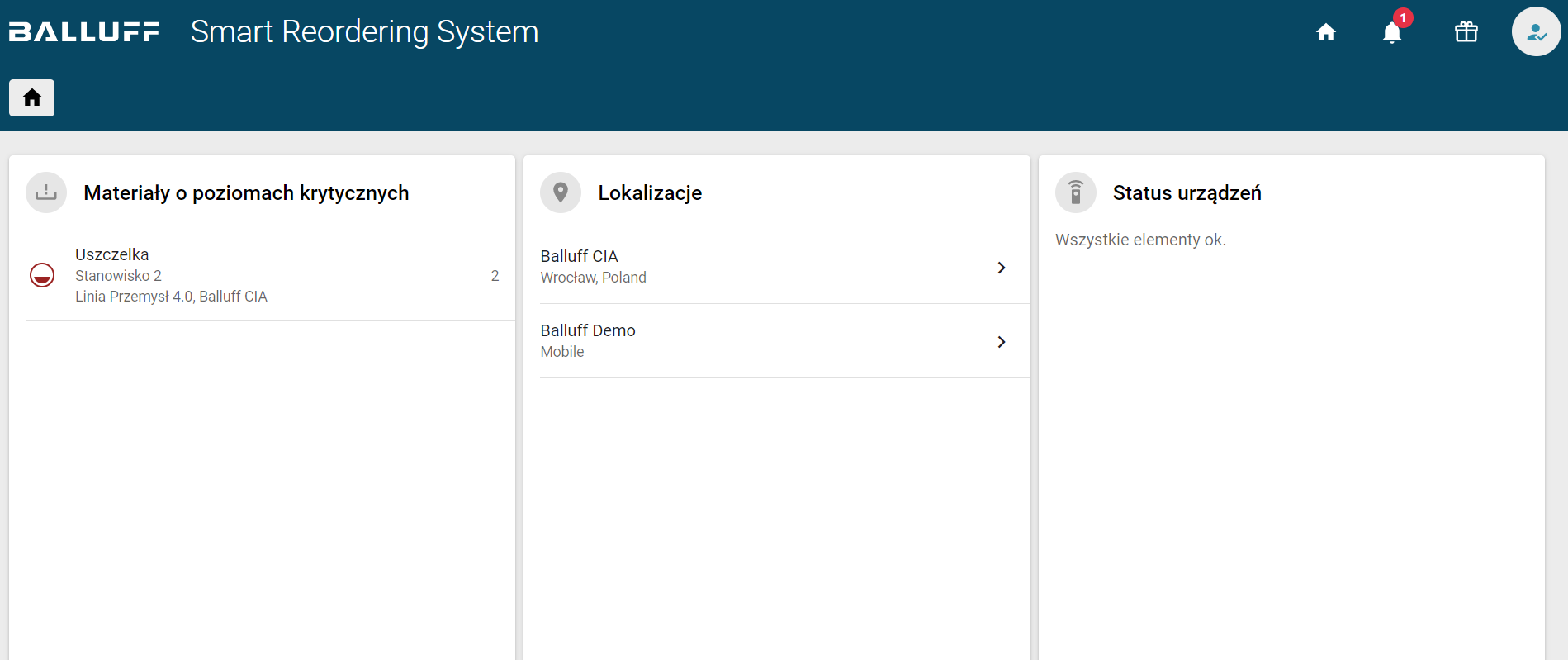Open the user profile avatar menu
Screen dimensions: 1568x660
(x=1535, y=32)
